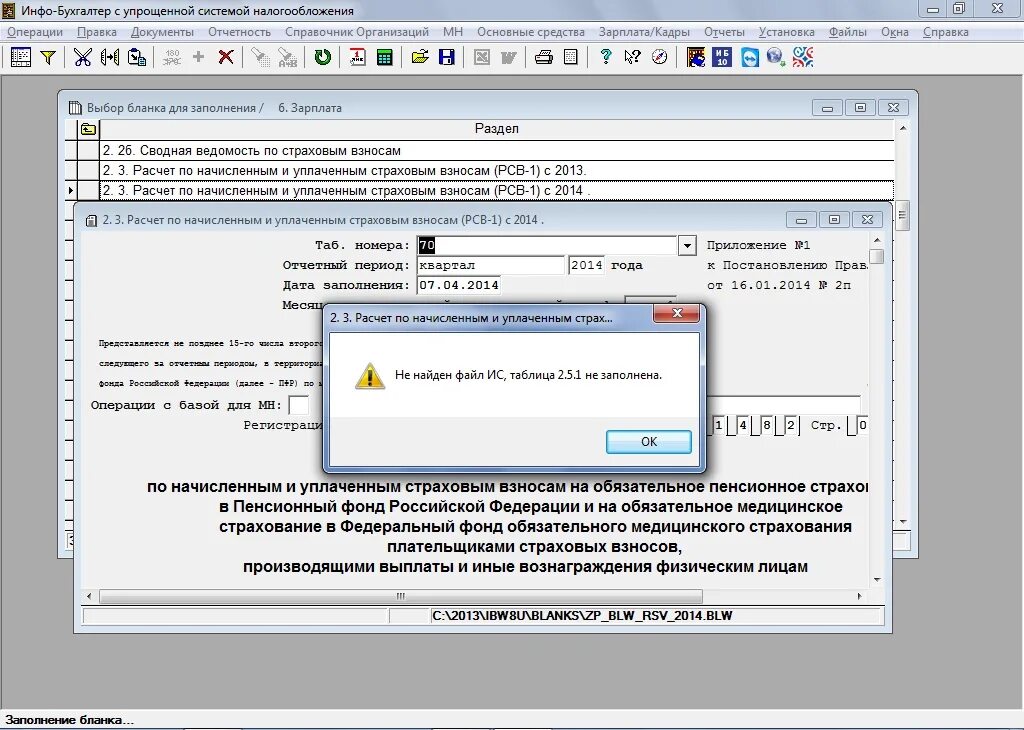Click the blue floppy save icon
The height and width of the screenshot is (730, 1024).
pyautogui.click(x=447, y=57)
